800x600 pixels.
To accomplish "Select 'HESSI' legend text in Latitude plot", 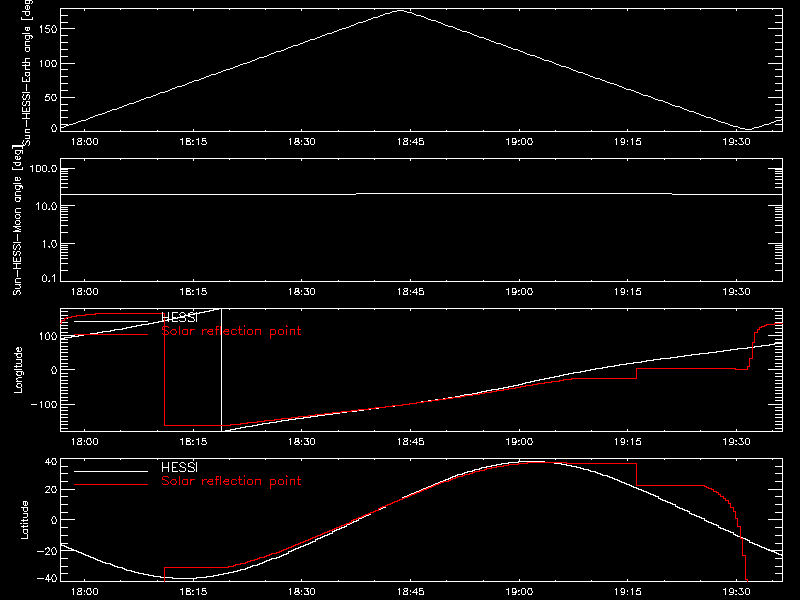I will [179, 467].
